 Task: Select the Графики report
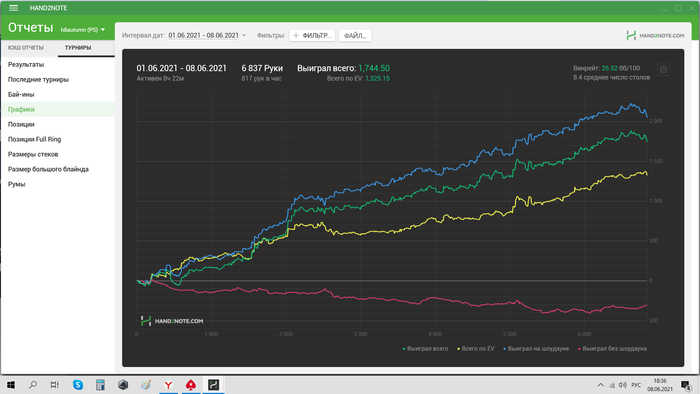(58, 109)
